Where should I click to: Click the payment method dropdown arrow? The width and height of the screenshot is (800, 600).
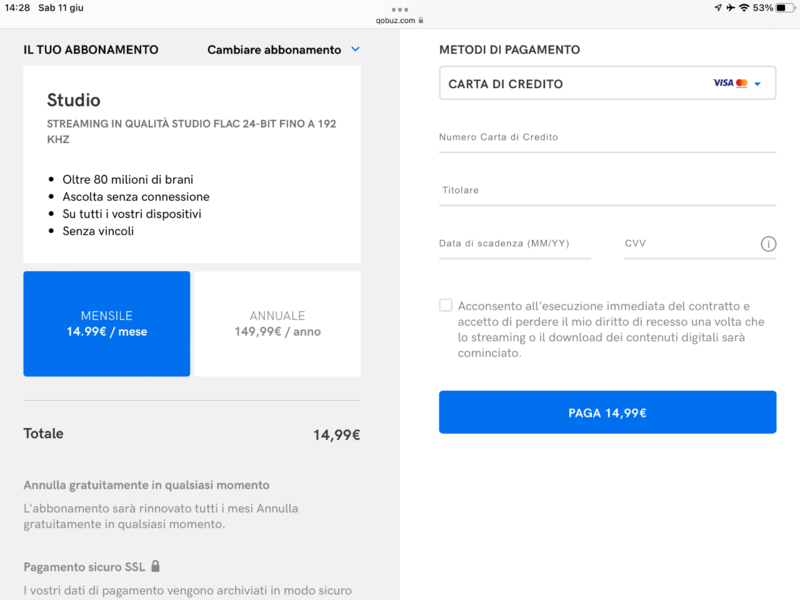758,84
